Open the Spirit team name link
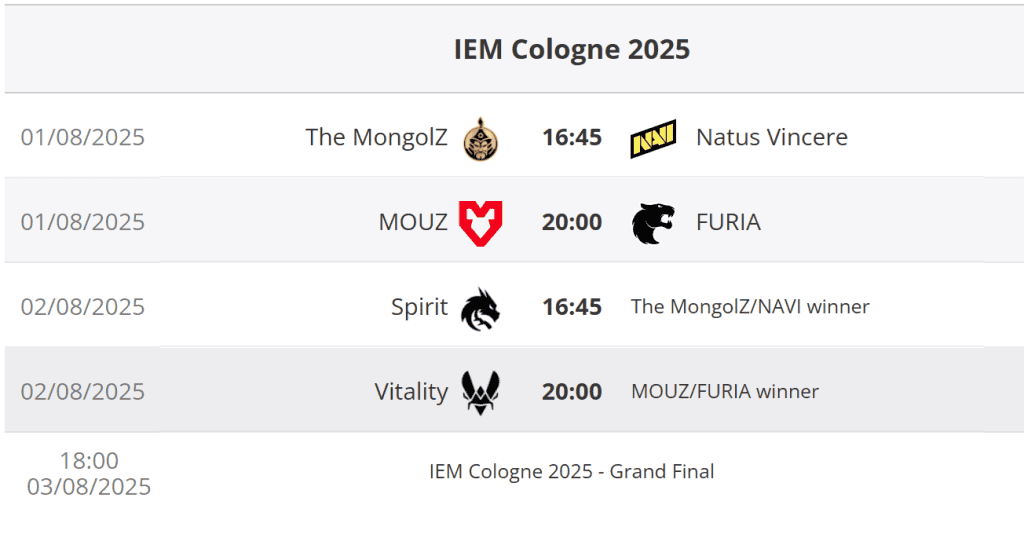The image size is (1024, 534). (419, 307)
